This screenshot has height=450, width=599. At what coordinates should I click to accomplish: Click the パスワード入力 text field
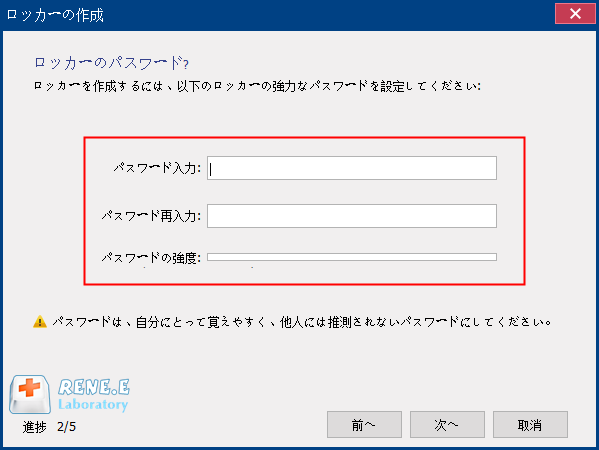(352, 168)
